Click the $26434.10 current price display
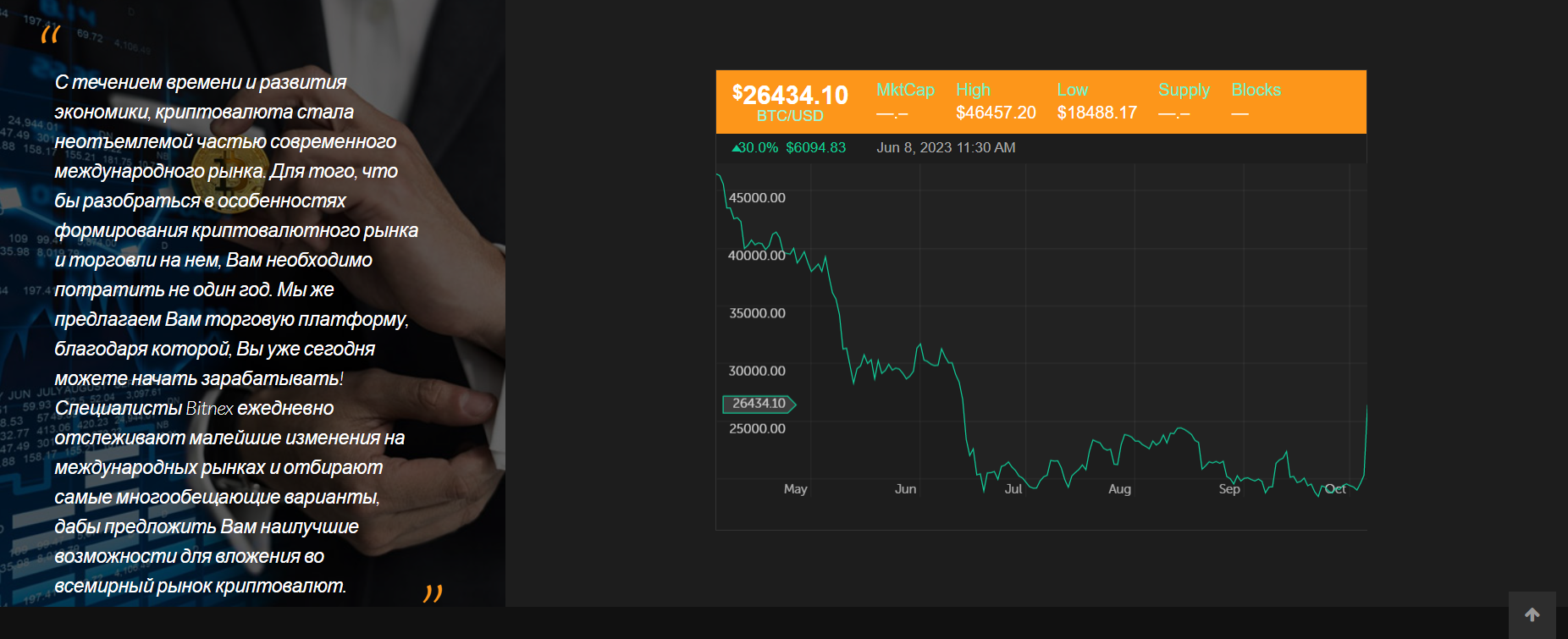This screenshot has height=639, width=1568. [x=790, y=95]
